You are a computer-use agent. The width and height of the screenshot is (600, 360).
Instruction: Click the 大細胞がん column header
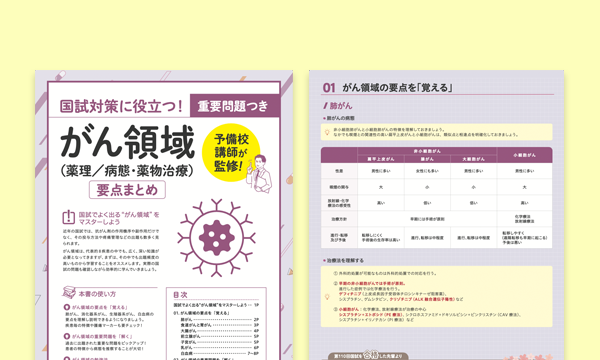click(x=474, y=159)
